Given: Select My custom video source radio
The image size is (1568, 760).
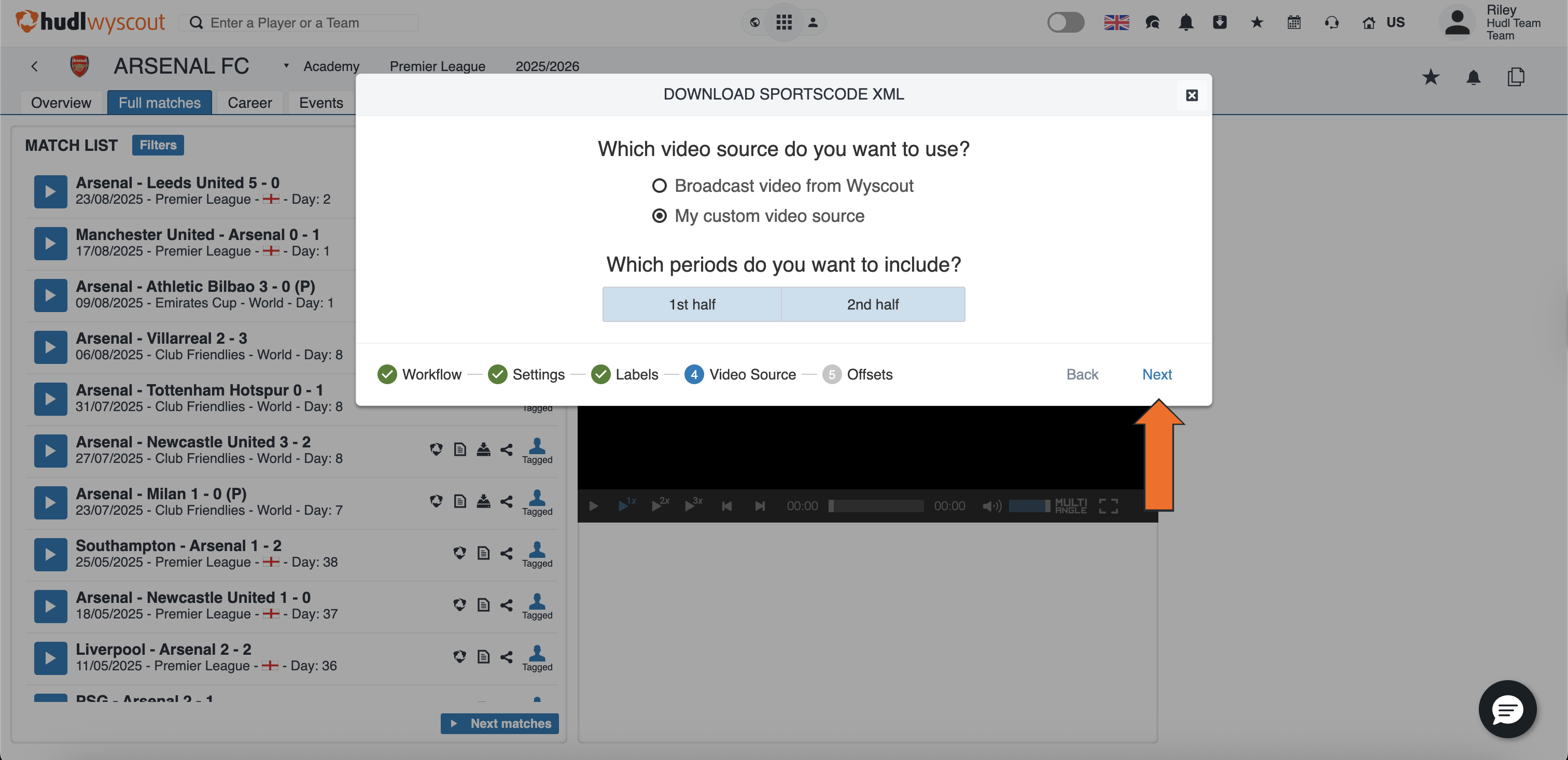Looking at the screenshot, I should (659, 216).
